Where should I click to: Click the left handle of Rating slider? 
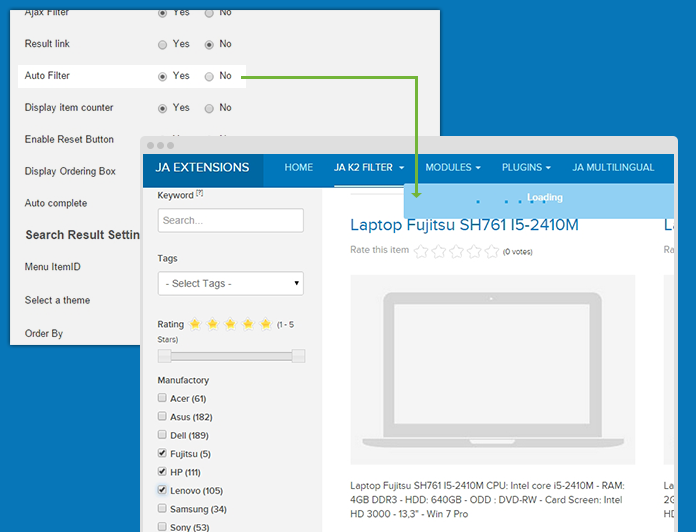coord(164,356)
